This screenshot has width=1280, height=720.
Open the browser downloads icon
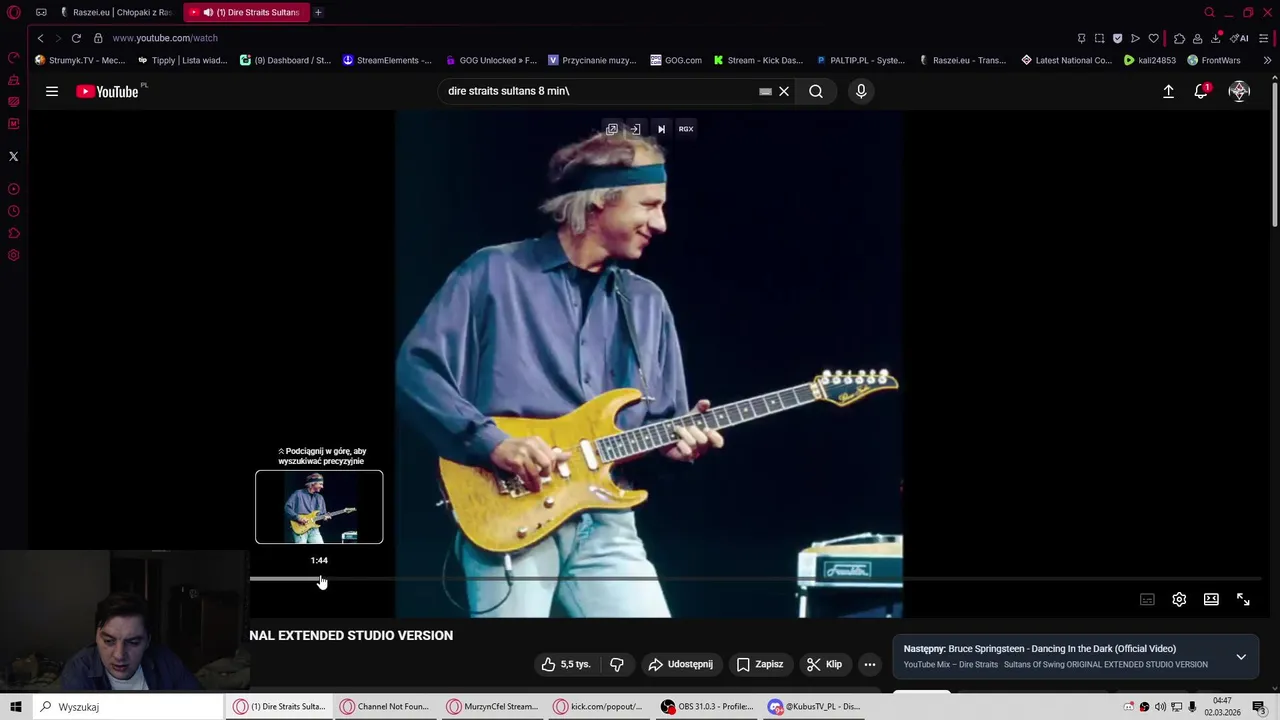(1215, 38)
